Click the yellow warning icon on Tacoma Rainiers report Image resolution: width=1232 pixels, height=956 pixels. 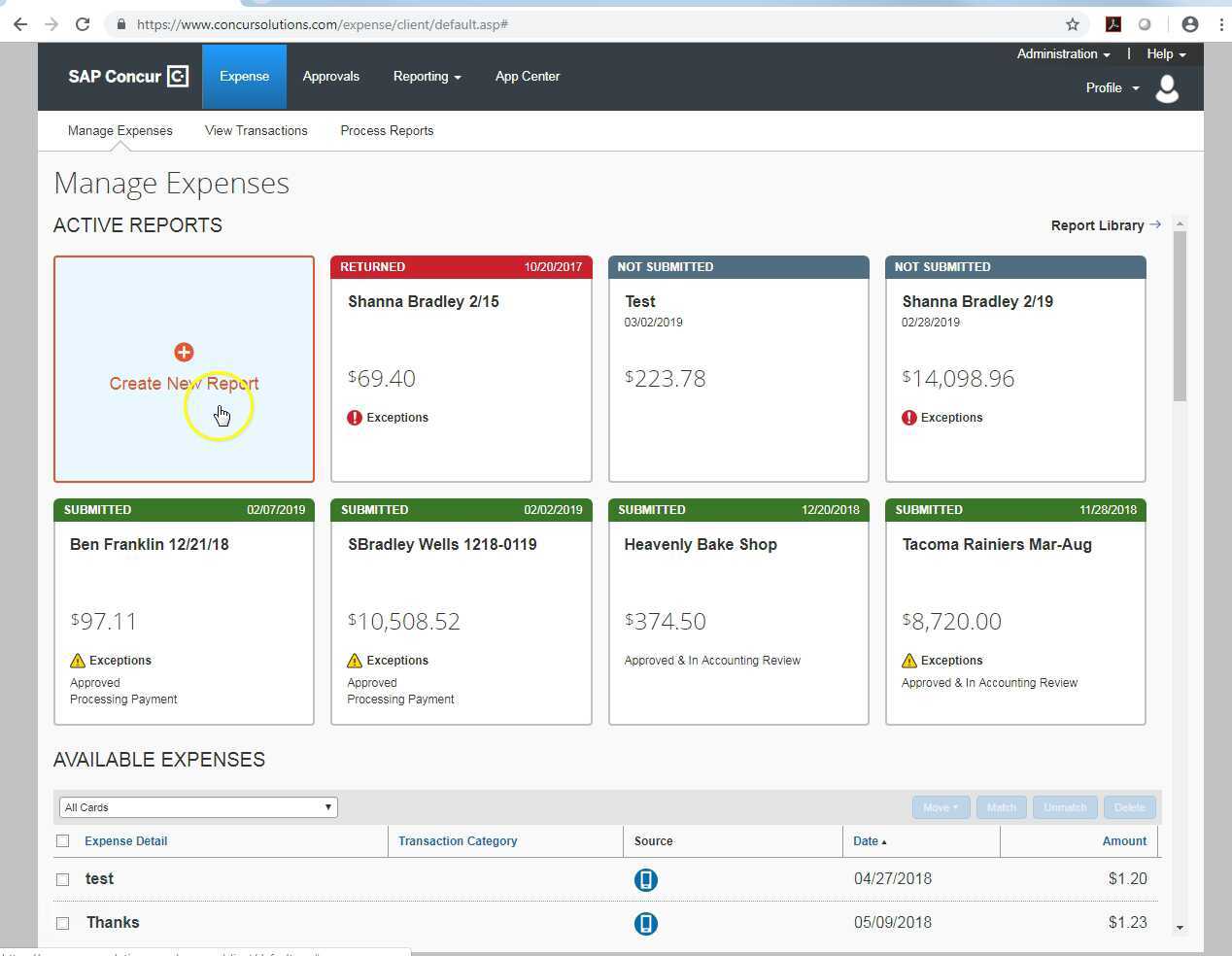pyautogui.click(x=909, y=661)
